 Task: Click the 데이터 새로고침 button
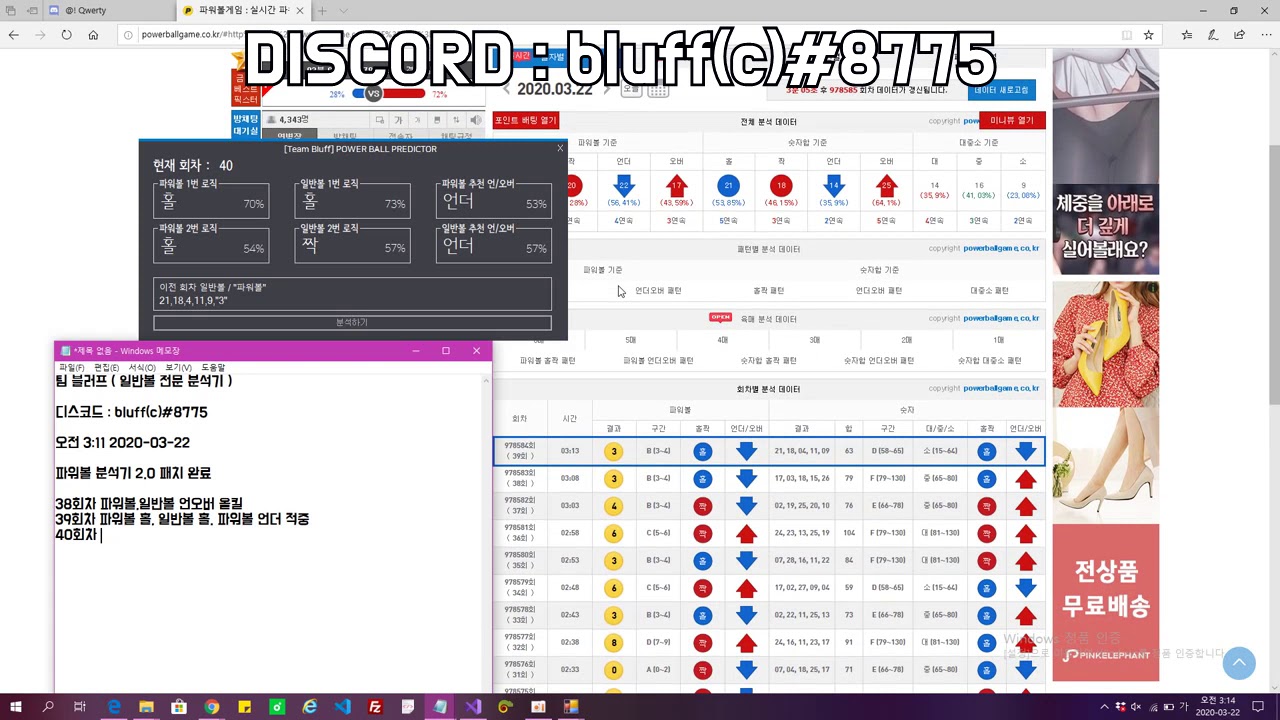point(1001,90)
